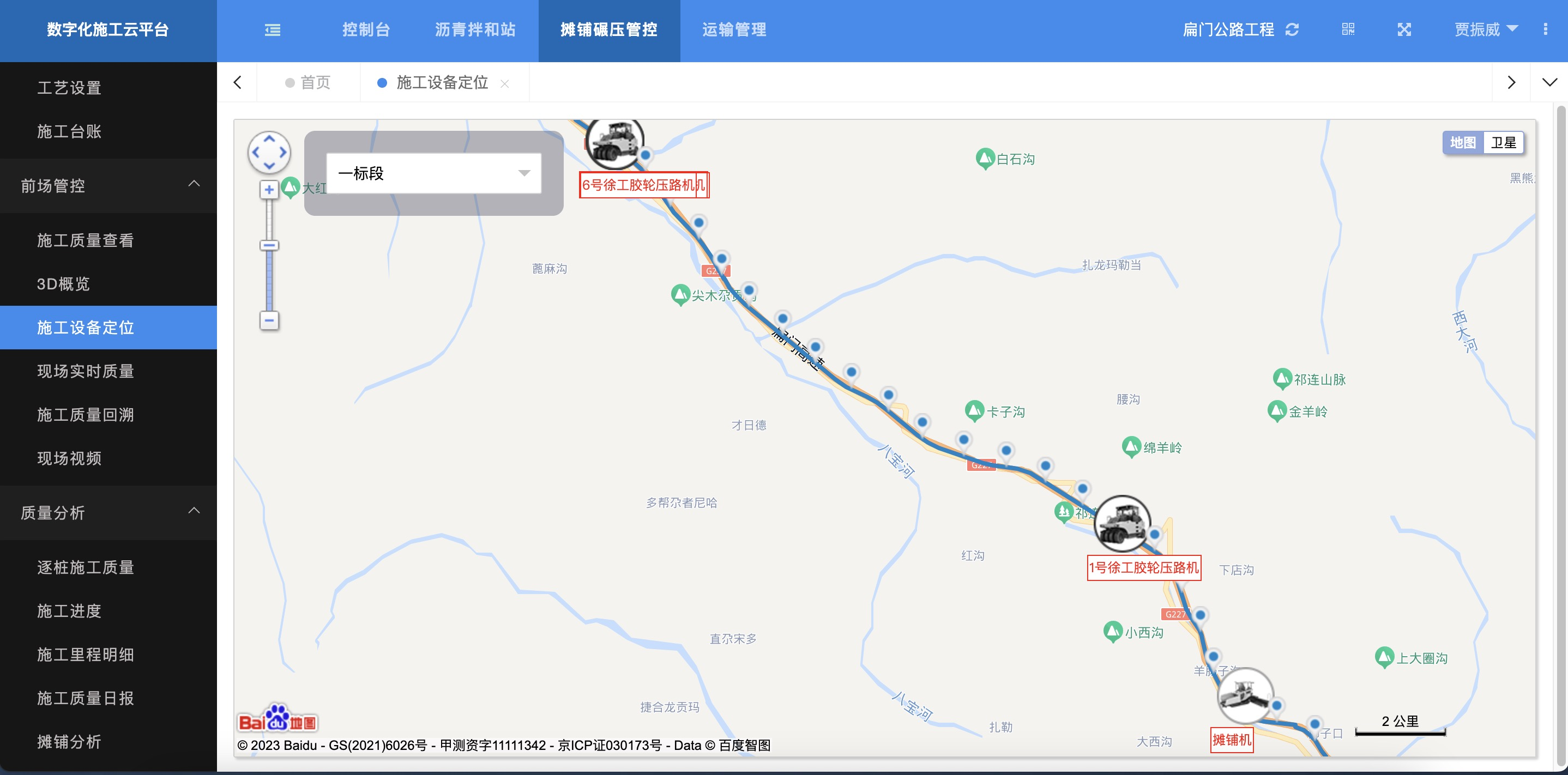Click the 祁连山脉 mountain marker

1282,379
